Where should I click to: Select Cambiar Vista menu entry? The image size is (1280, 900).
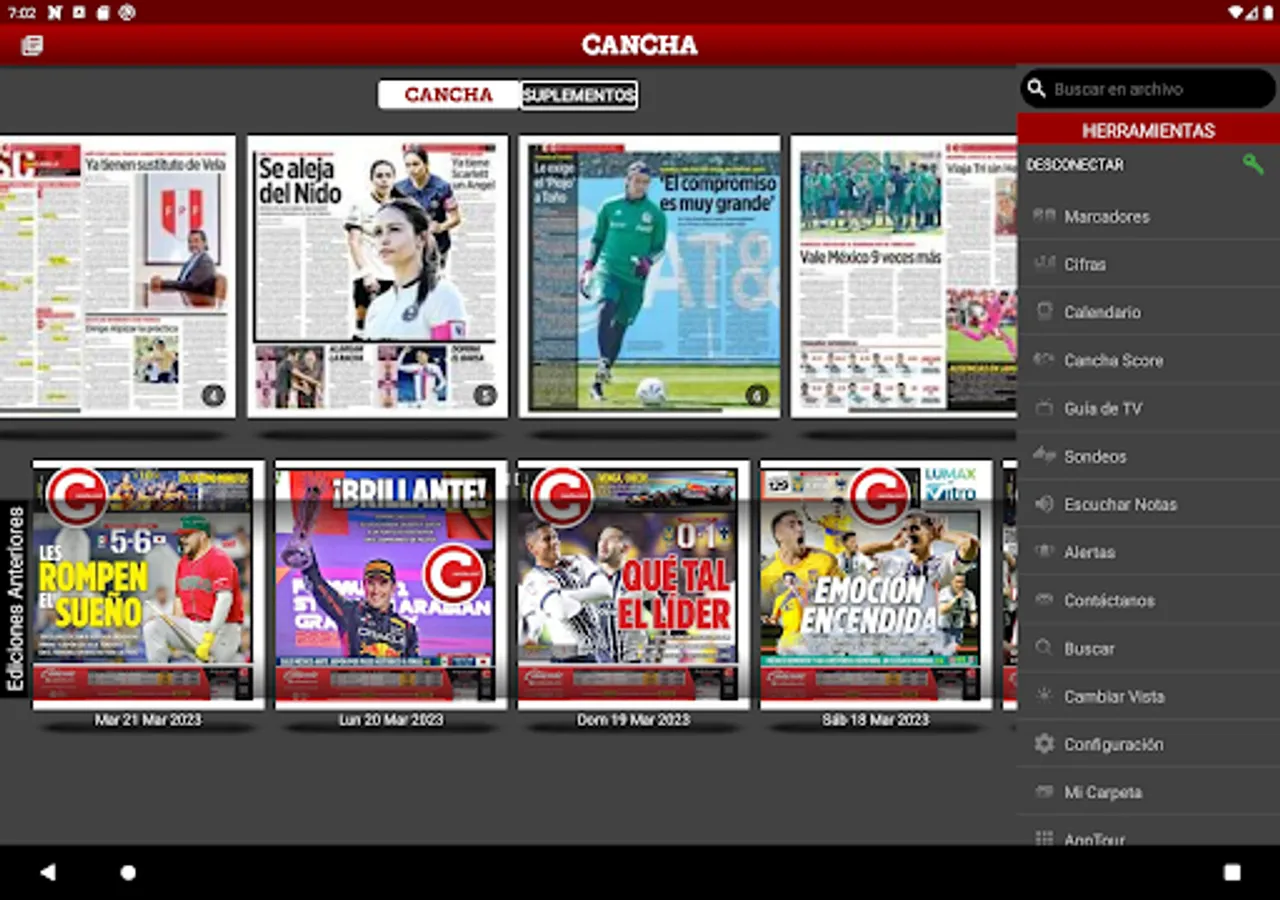pos(1148,696)
